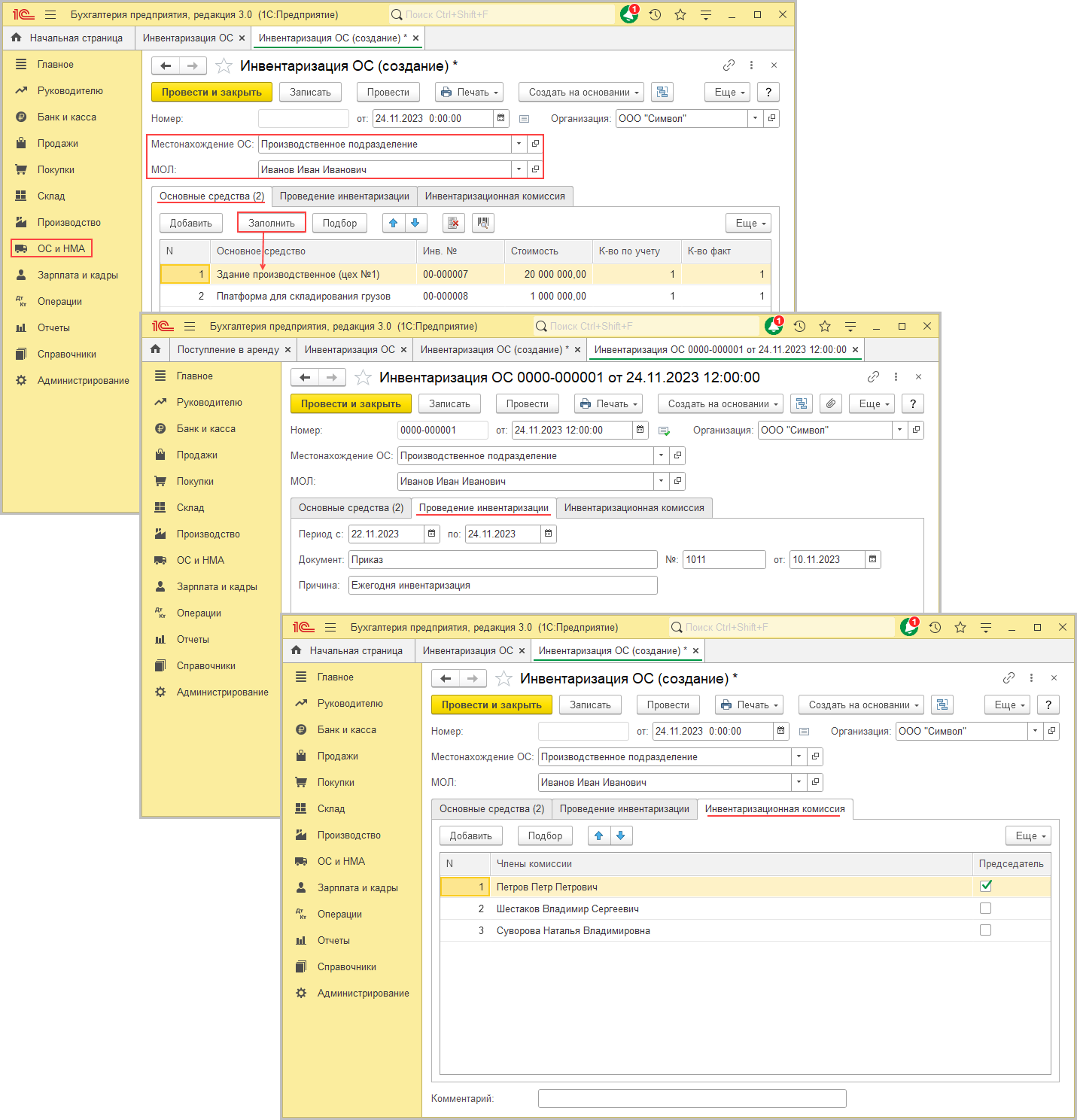Open the attachments paperclip icon in the middle window
The image size is (1077, 1120).
(x=831, y=403)
